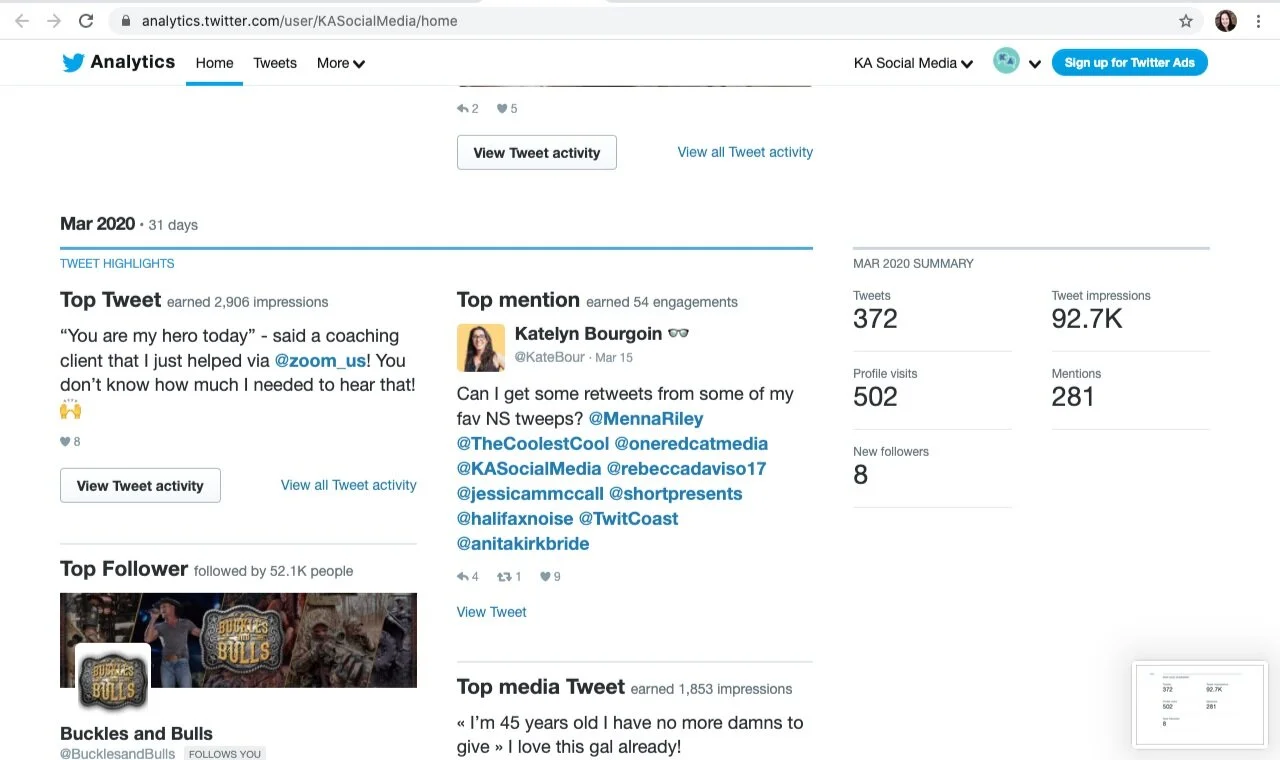Click heart icon showing 5 likes

point(502,108)
